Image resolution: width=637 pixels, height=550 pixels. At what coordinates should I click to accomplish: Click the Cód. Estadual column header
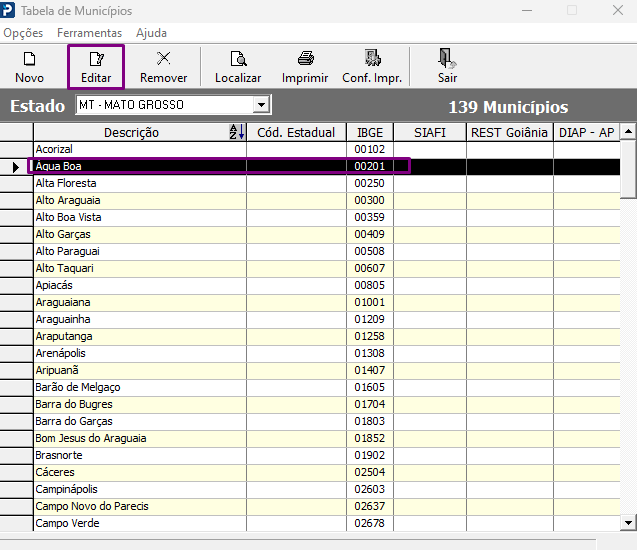296,132
